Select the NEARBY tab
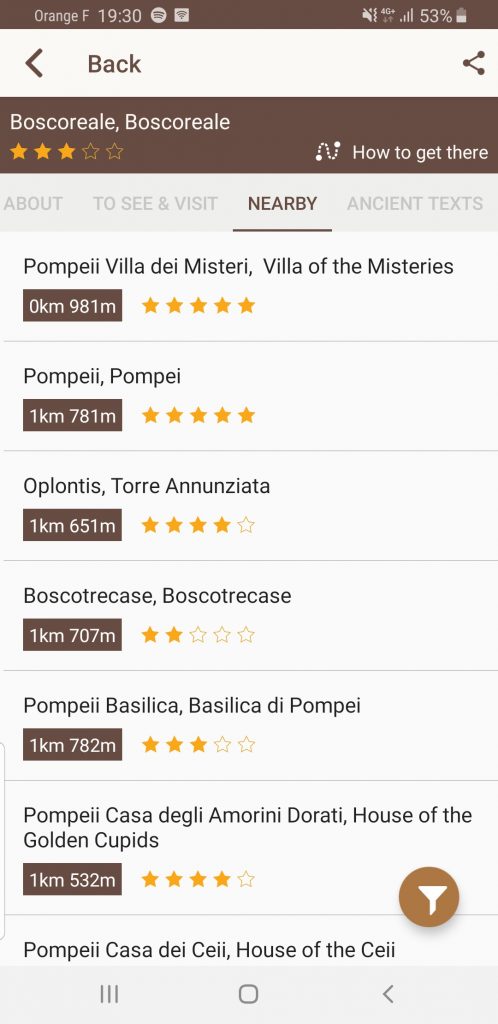The height and width of the screenshot is (1024, 498). pos(282,203)
